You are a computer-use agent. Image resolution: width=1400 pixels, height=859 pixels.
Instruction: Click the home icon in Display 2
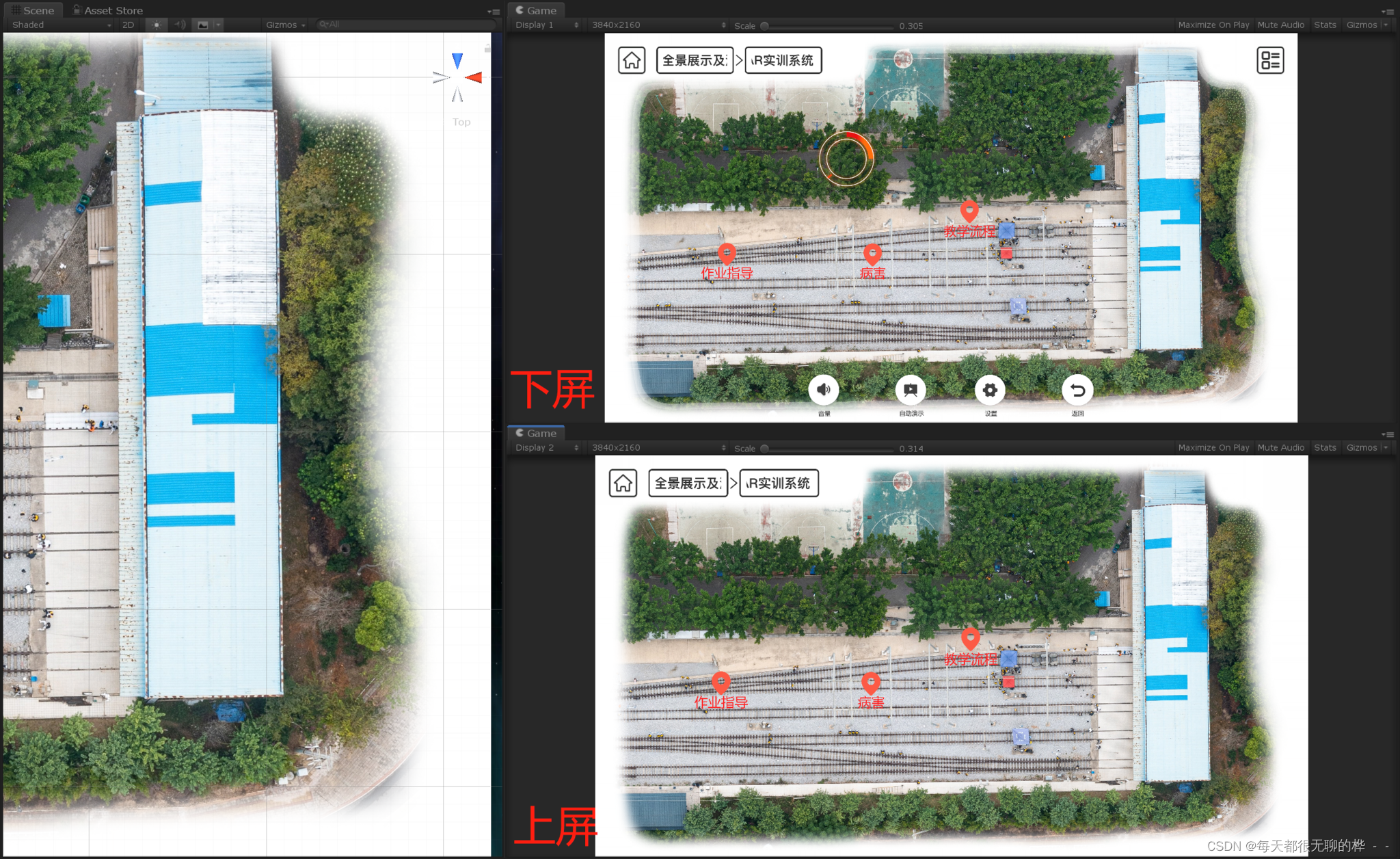pyautogui.click(x=623, y=483)
